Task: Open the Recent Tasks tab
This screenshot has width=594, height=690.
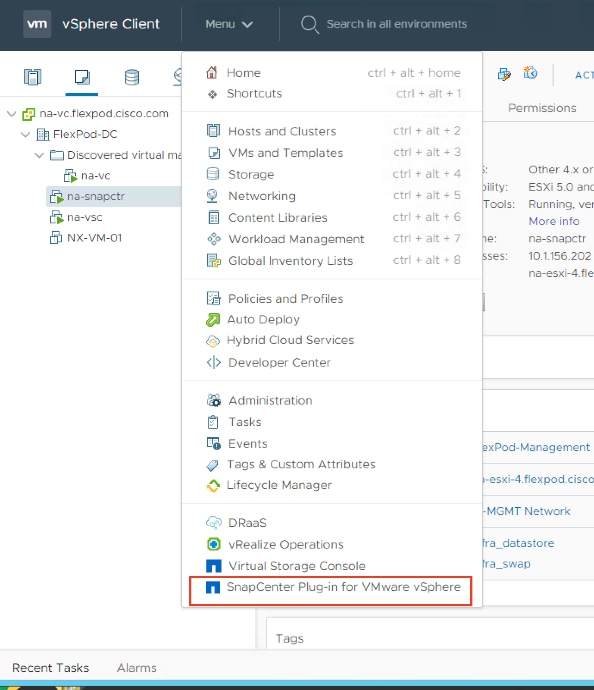Action: 51,668
